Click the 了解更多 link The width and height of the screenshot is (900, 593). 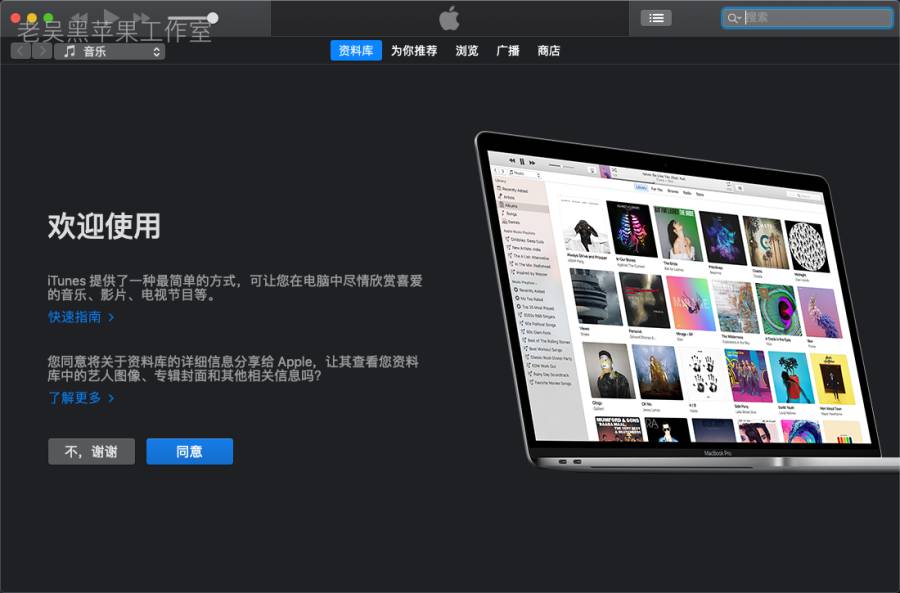(81, 398)
